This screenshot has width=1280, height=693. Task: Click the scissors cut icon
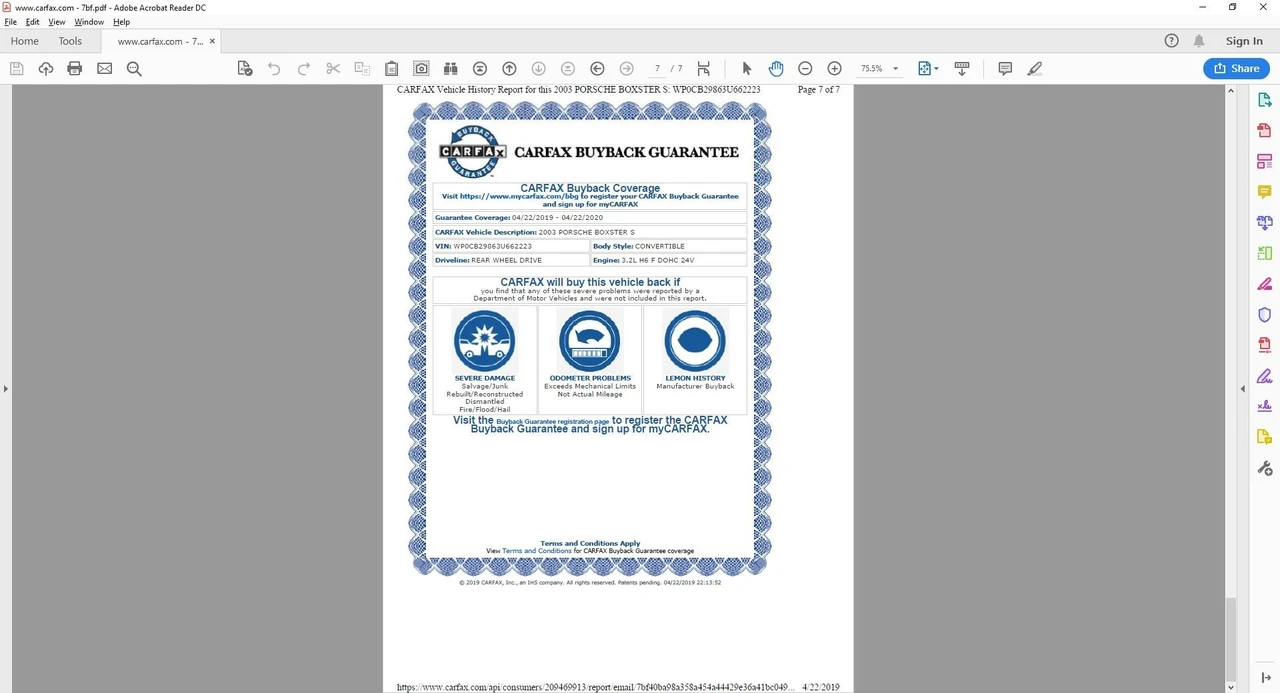tap(333, 68)
